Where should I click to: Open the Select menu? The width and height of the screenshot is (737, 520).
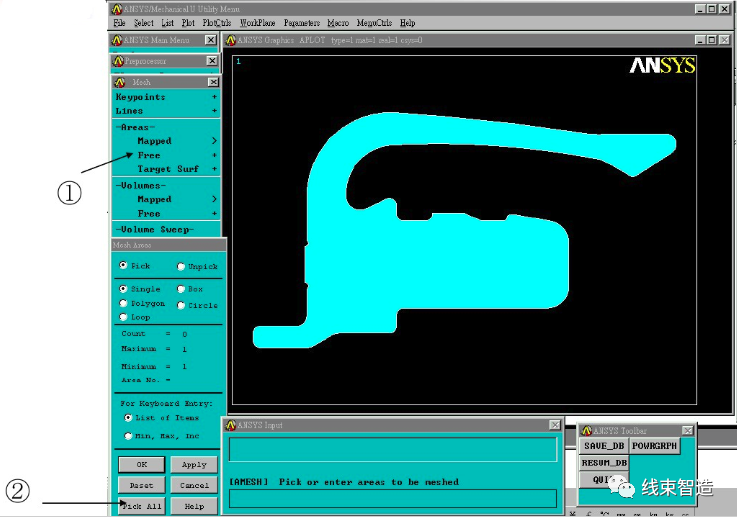point(144,23)
